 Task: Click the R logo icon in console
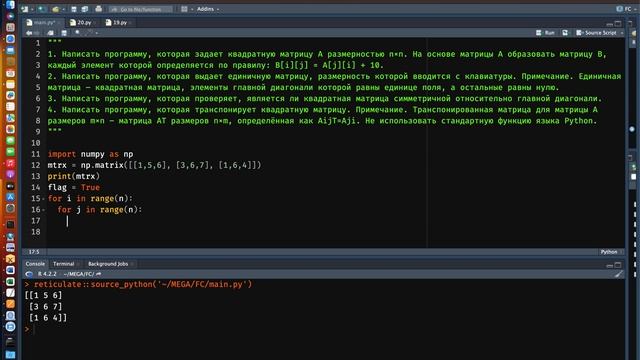29,274
